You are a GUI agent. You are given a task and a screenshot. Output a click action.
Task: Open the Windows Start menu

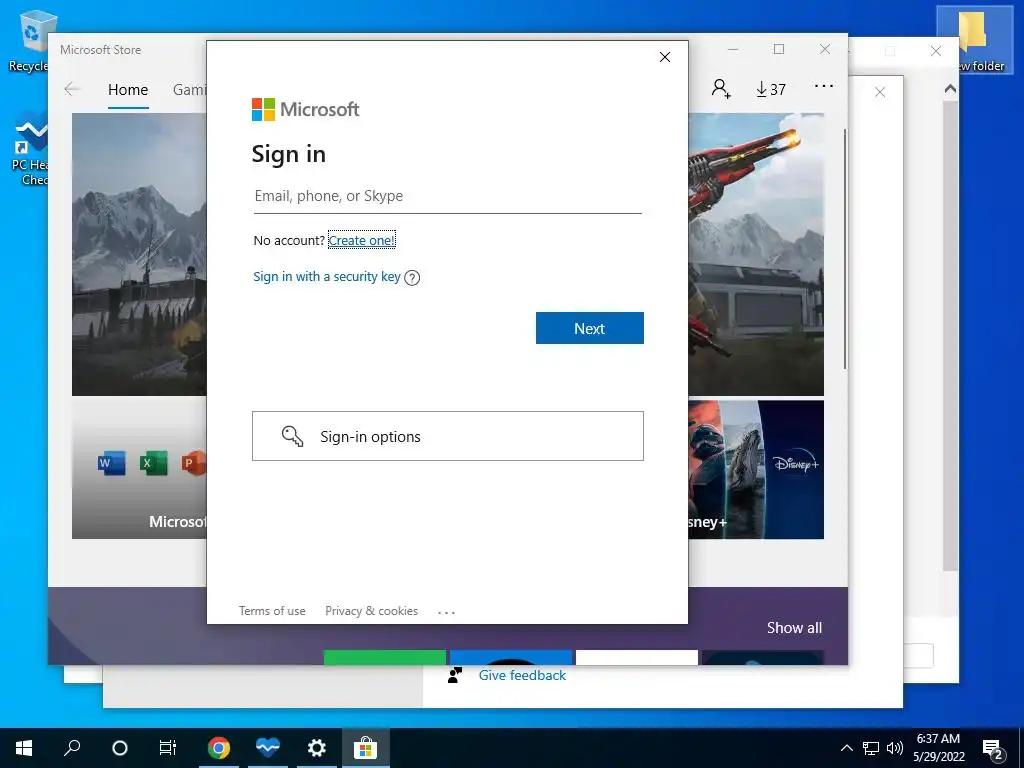[24, 748]
